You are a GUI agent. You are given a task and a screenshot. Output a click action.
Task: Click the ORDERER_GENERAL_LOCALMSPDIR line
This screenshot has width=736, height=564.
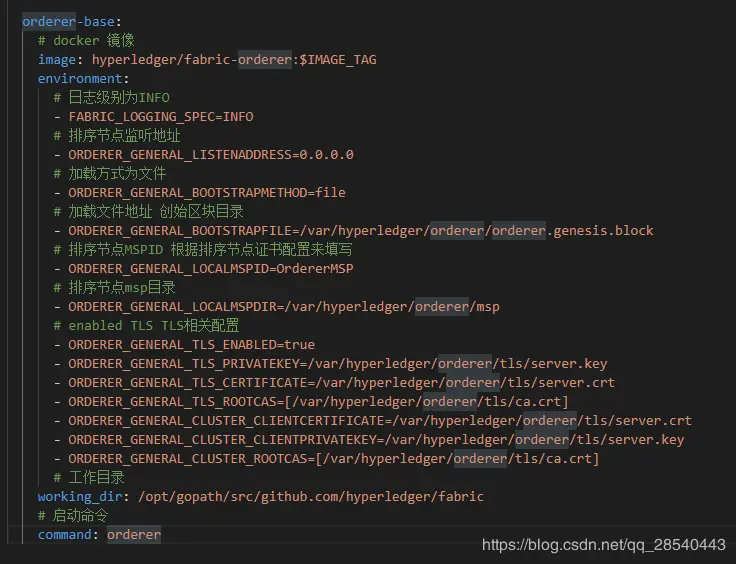point(276,306)
